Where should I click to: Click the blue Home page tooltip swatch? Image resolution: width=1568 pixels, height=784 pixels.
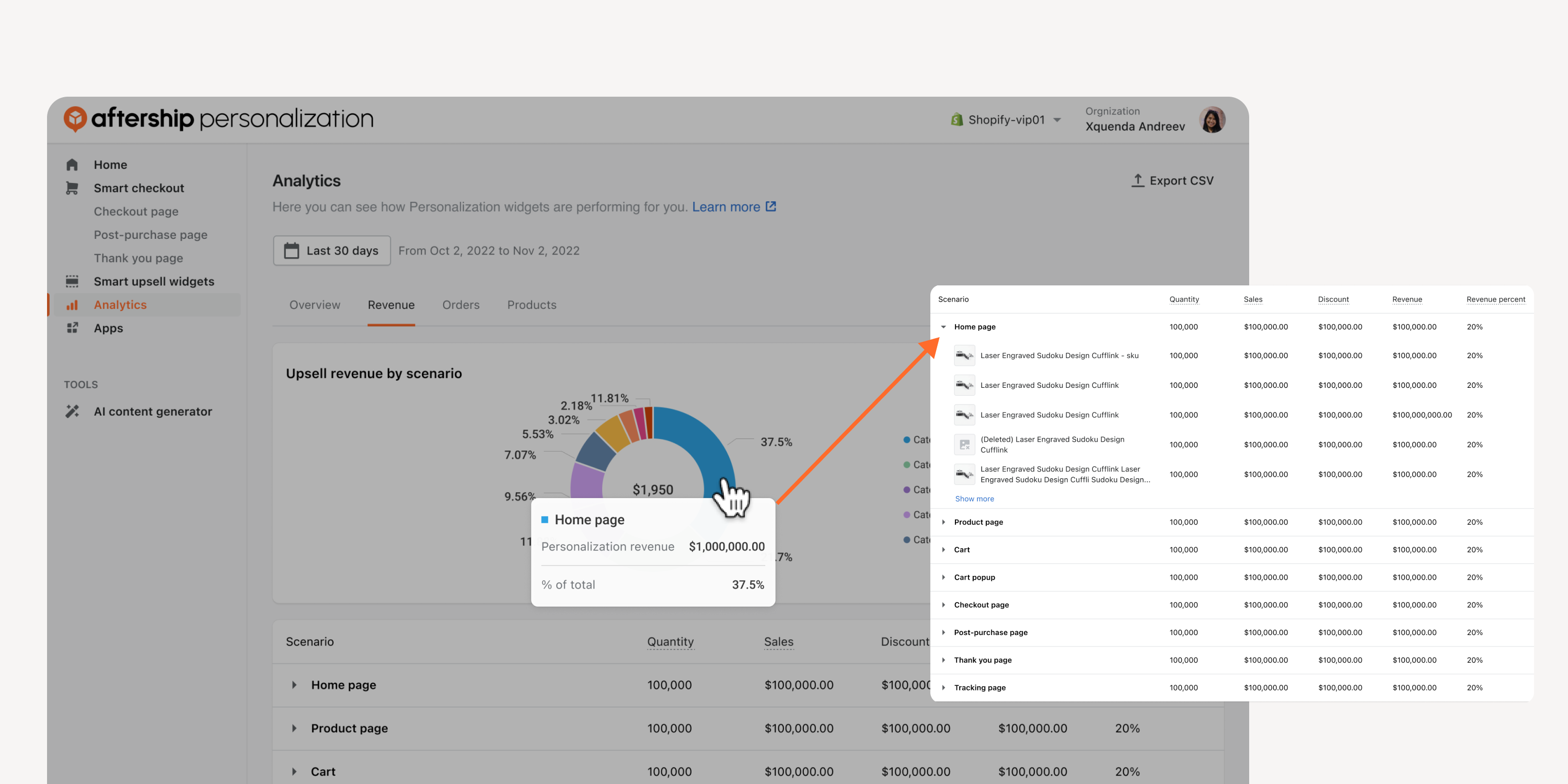click(545, 520)
